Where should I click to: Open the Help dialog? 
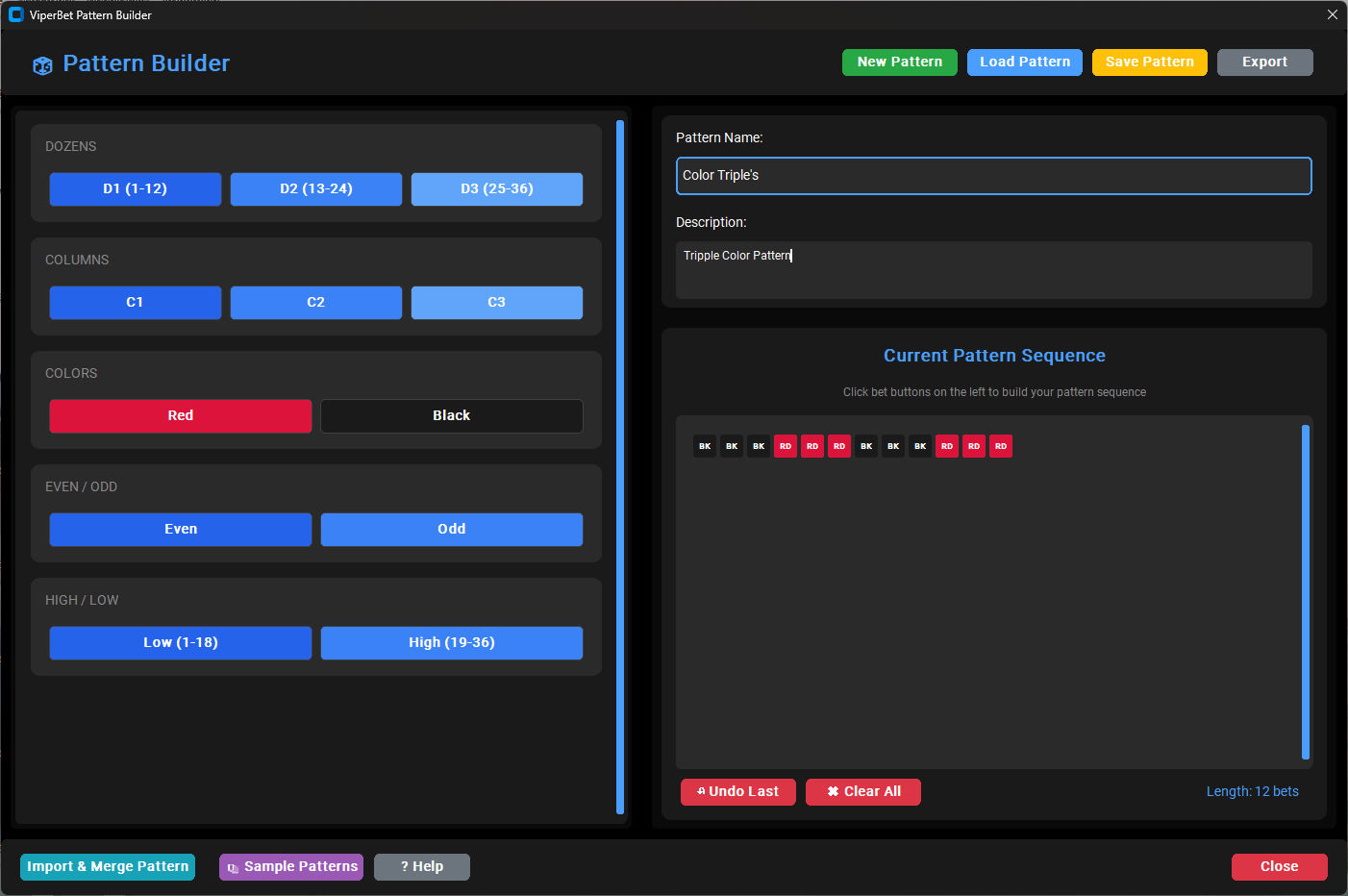click(421, 866)
